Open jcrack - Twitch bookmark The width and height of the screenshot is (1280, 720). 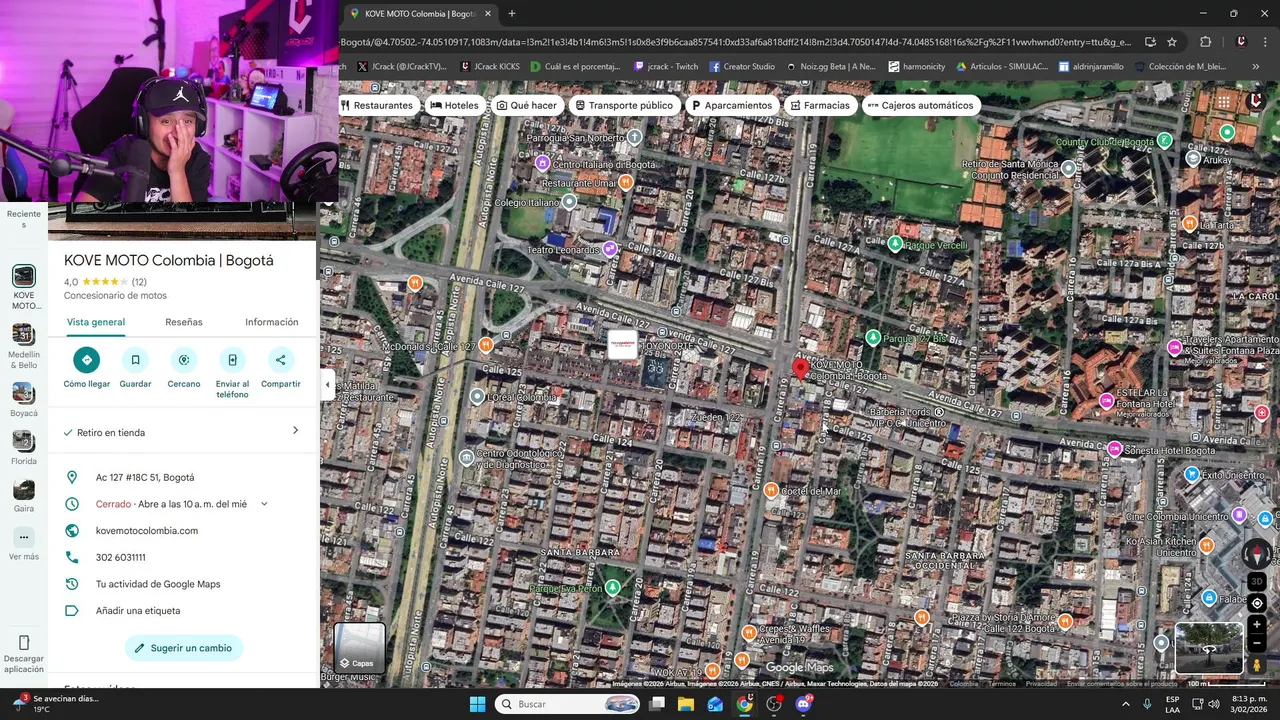coord(666,67)
